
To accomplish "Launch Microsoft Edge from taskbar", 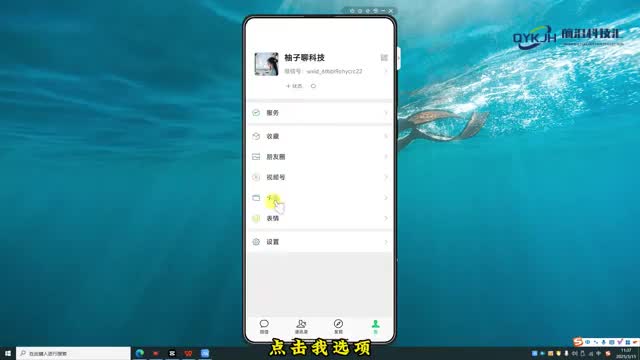I will point(140,353).
